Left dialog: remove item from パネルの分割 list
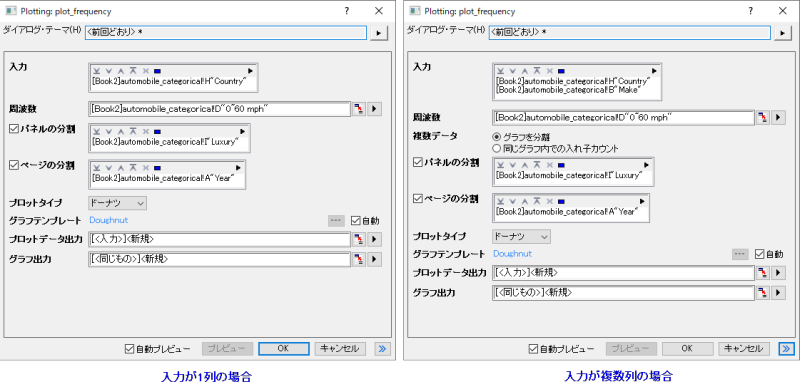This screenshot has width=800, height=386. click(x=145, y=132)
